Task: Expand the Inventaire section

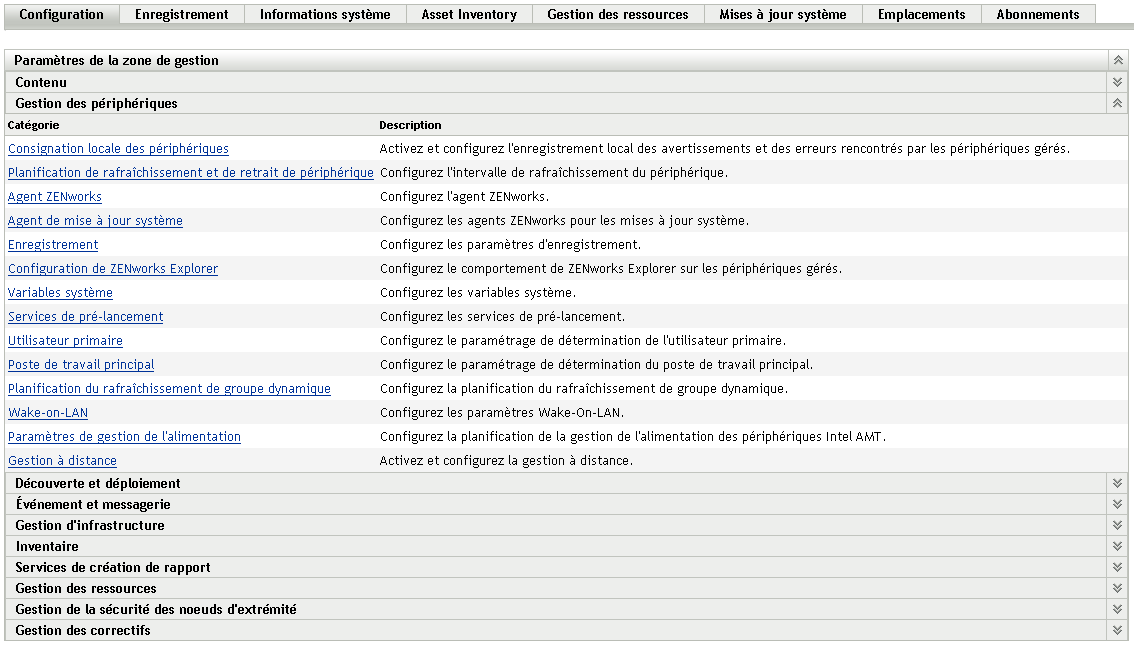Action: (x=1115, y=546)
